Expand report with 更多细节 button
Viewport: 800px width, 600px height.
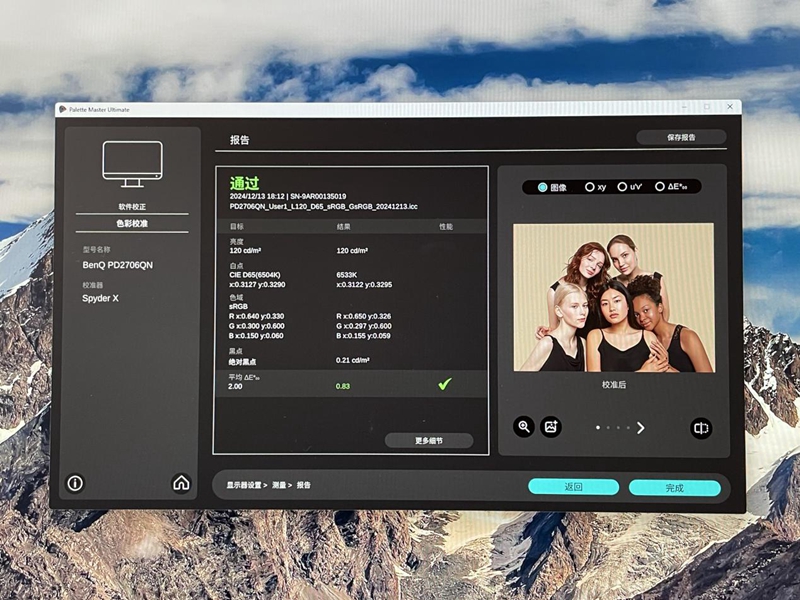coord(429,440)
